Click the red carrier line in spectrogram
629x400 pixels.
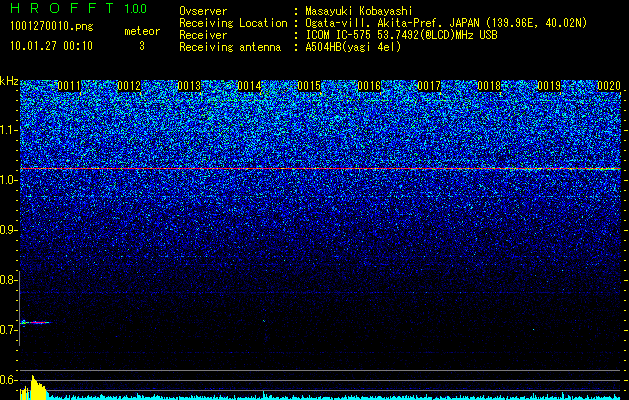[x=320, y=169]
